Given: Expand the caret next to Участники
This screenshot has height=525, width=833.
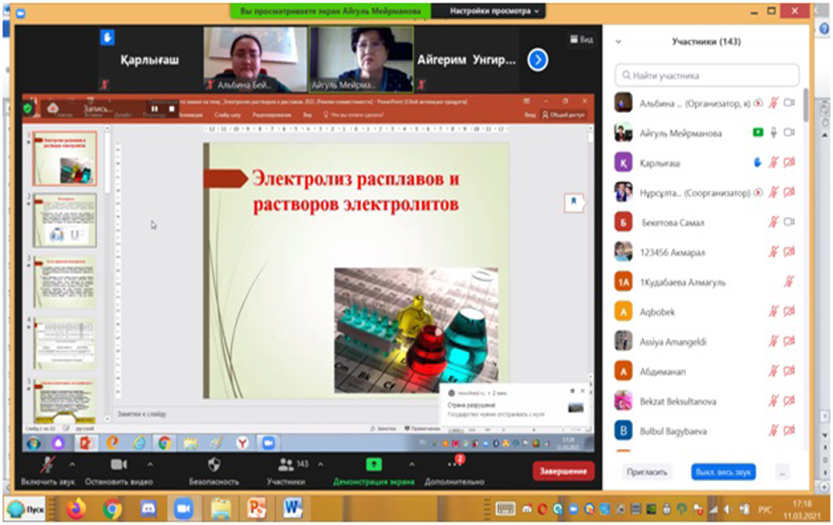Looking at the screenshot, I should 321,464.
